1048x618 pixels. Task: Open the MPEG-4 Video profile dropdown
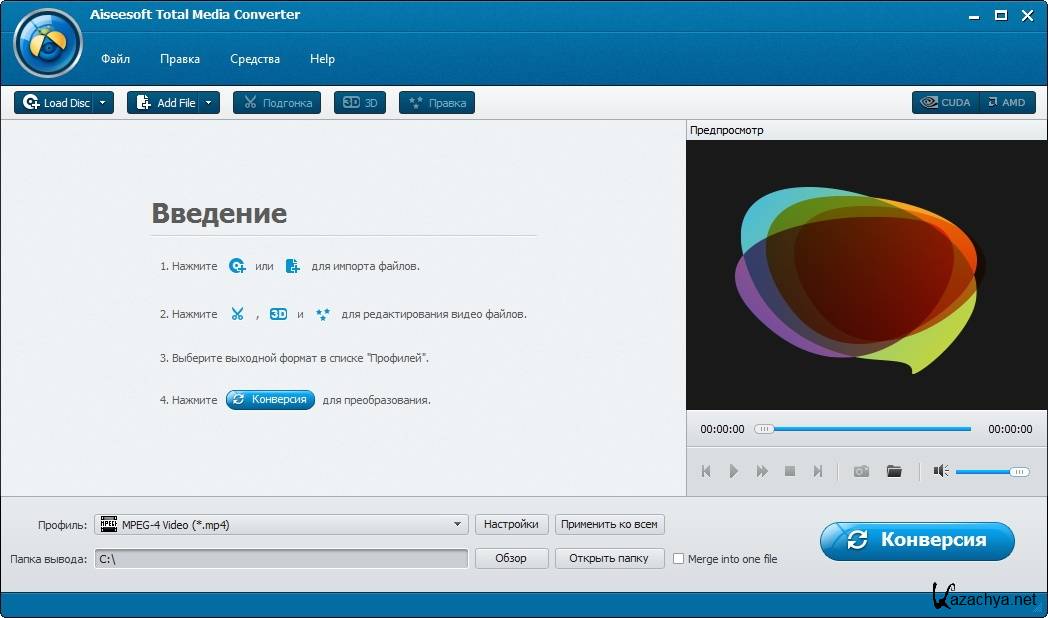click(457, 524)
